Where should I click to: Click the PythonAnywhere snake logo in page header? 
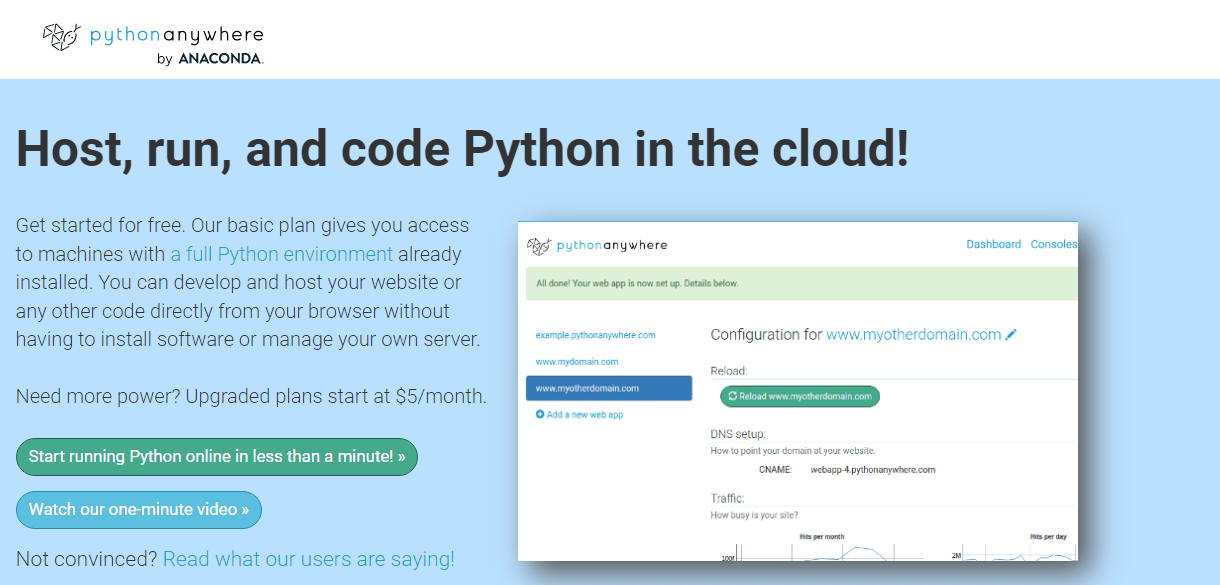[60, 37]
